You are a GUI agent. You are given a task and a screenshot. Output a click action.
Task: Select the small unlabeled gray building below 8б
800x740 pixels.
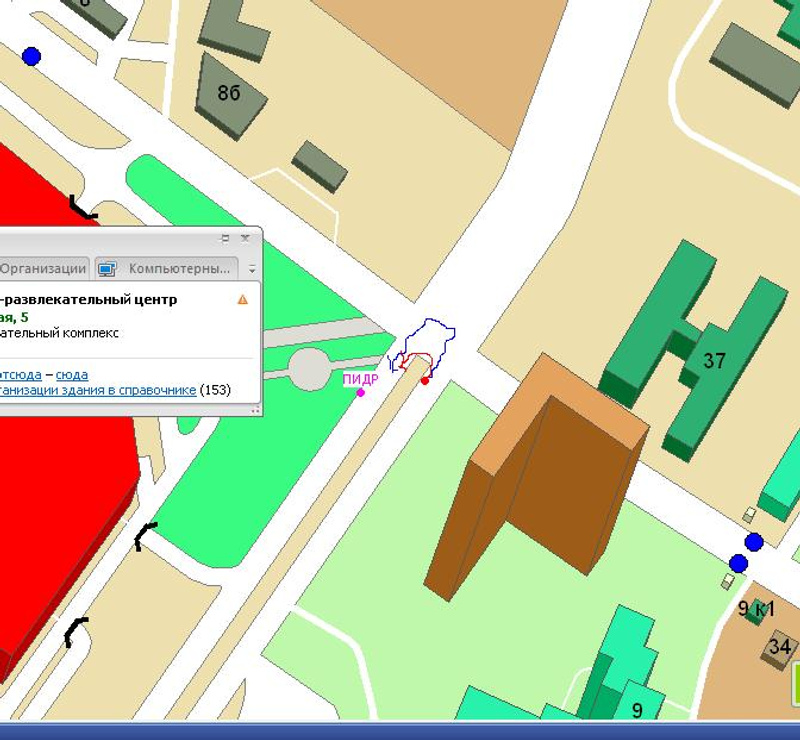click(x=320, y=167)
